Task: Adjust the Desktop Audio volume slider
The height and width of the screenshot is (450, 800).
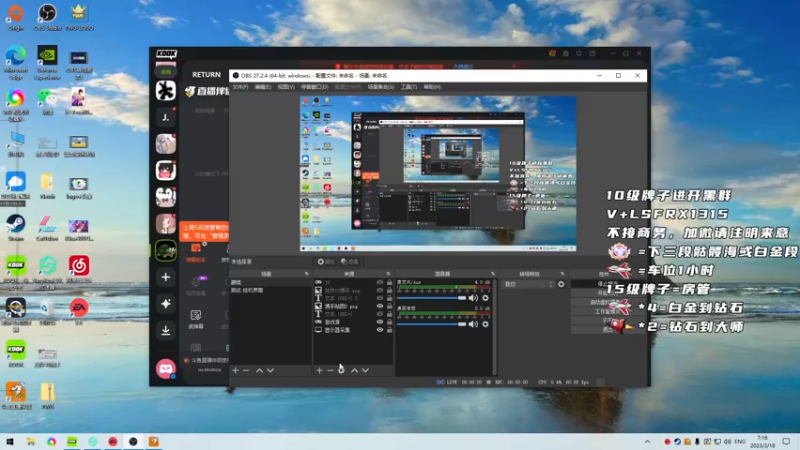Action: 432,324
